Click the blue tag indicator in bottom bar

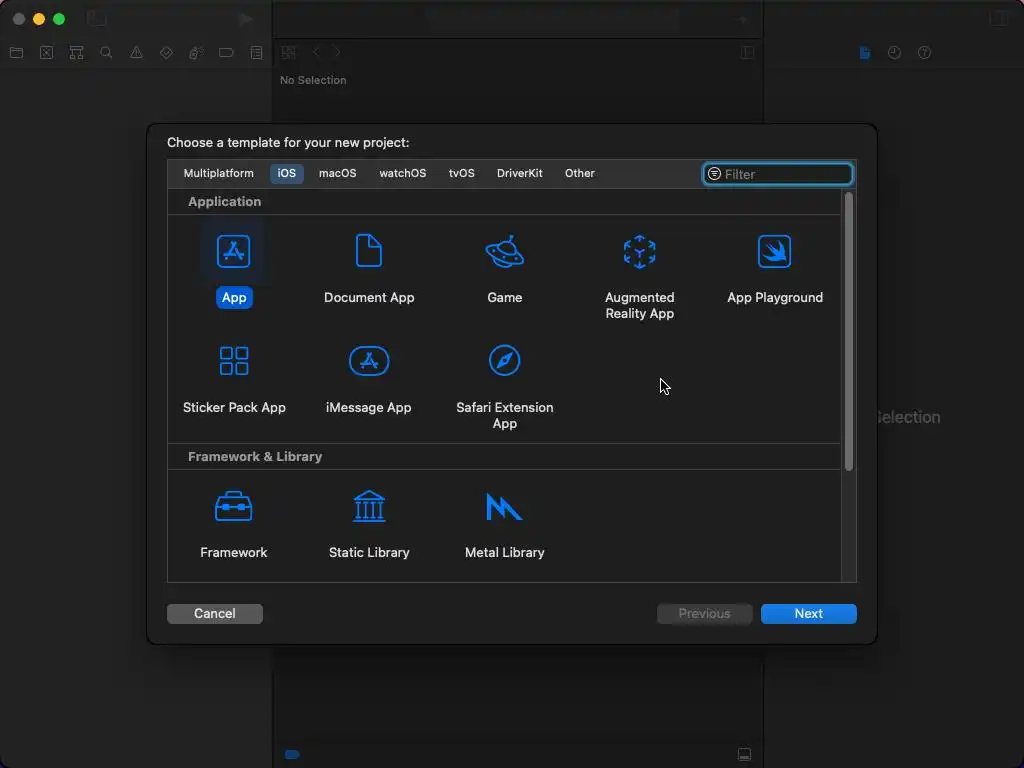[292, 754]
